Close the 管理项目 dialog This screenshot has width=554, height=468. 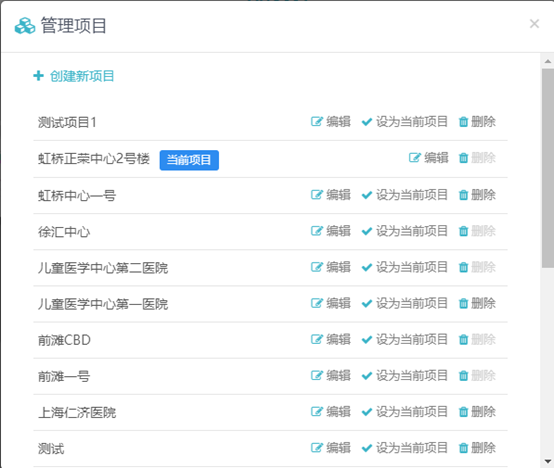tap(534, 24)
